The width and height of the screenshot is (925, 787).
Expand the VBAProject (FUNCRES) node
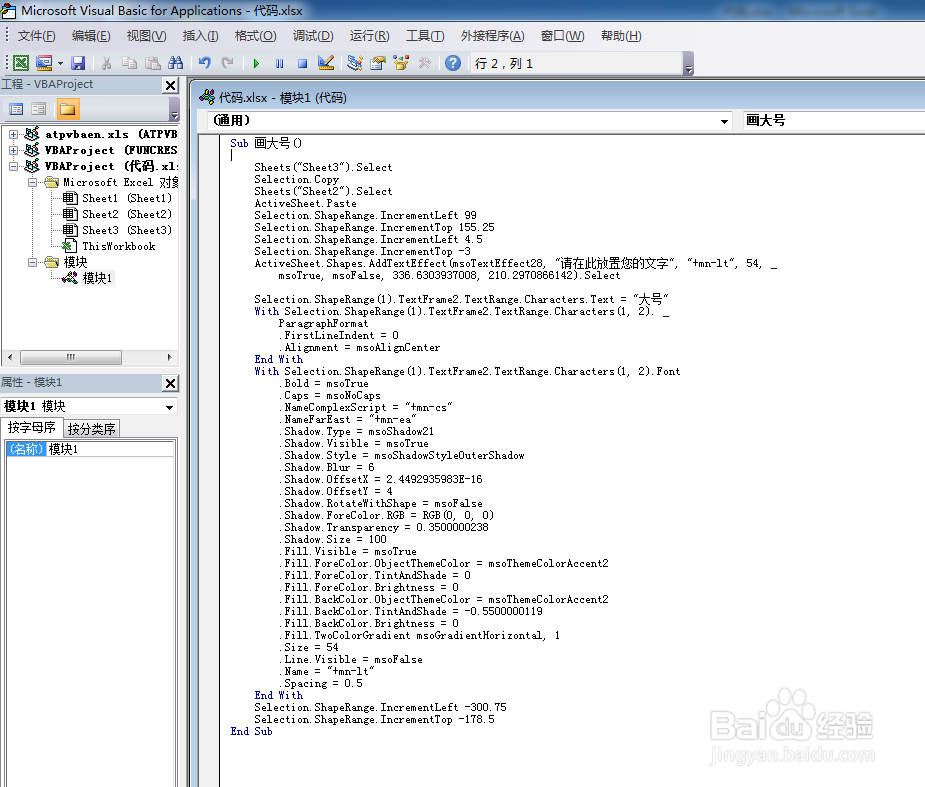click(13, 150)
